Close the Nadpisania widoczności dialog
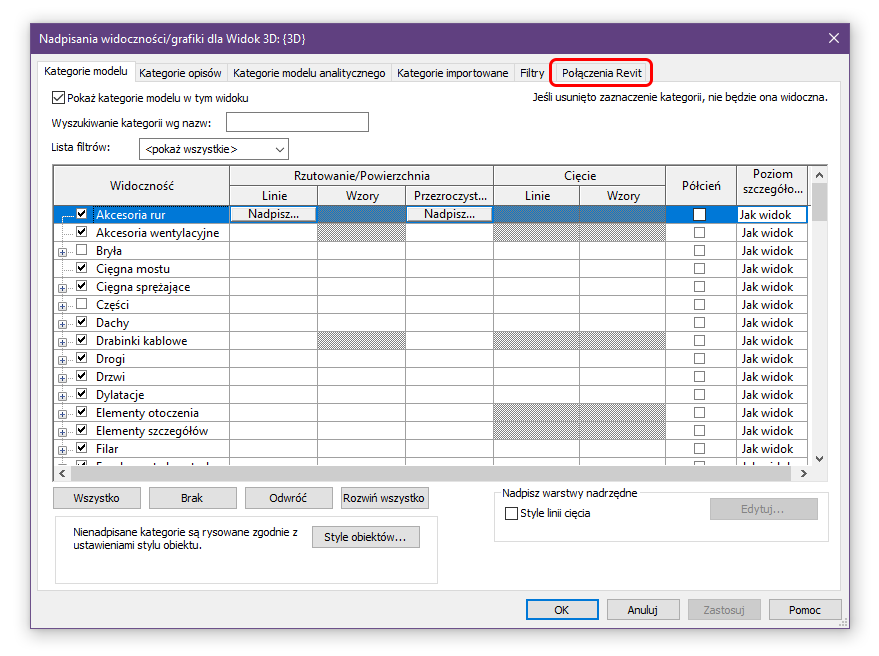 tap(834, 38)
